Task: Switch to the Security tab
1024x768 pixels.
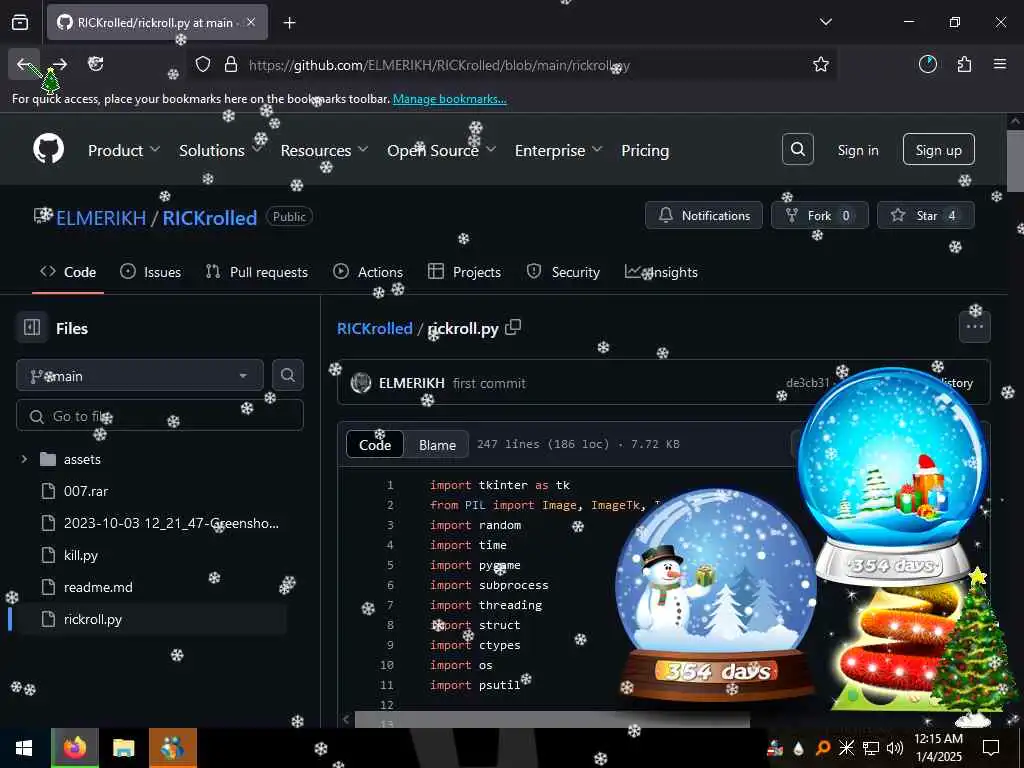Action: point(563,272)
